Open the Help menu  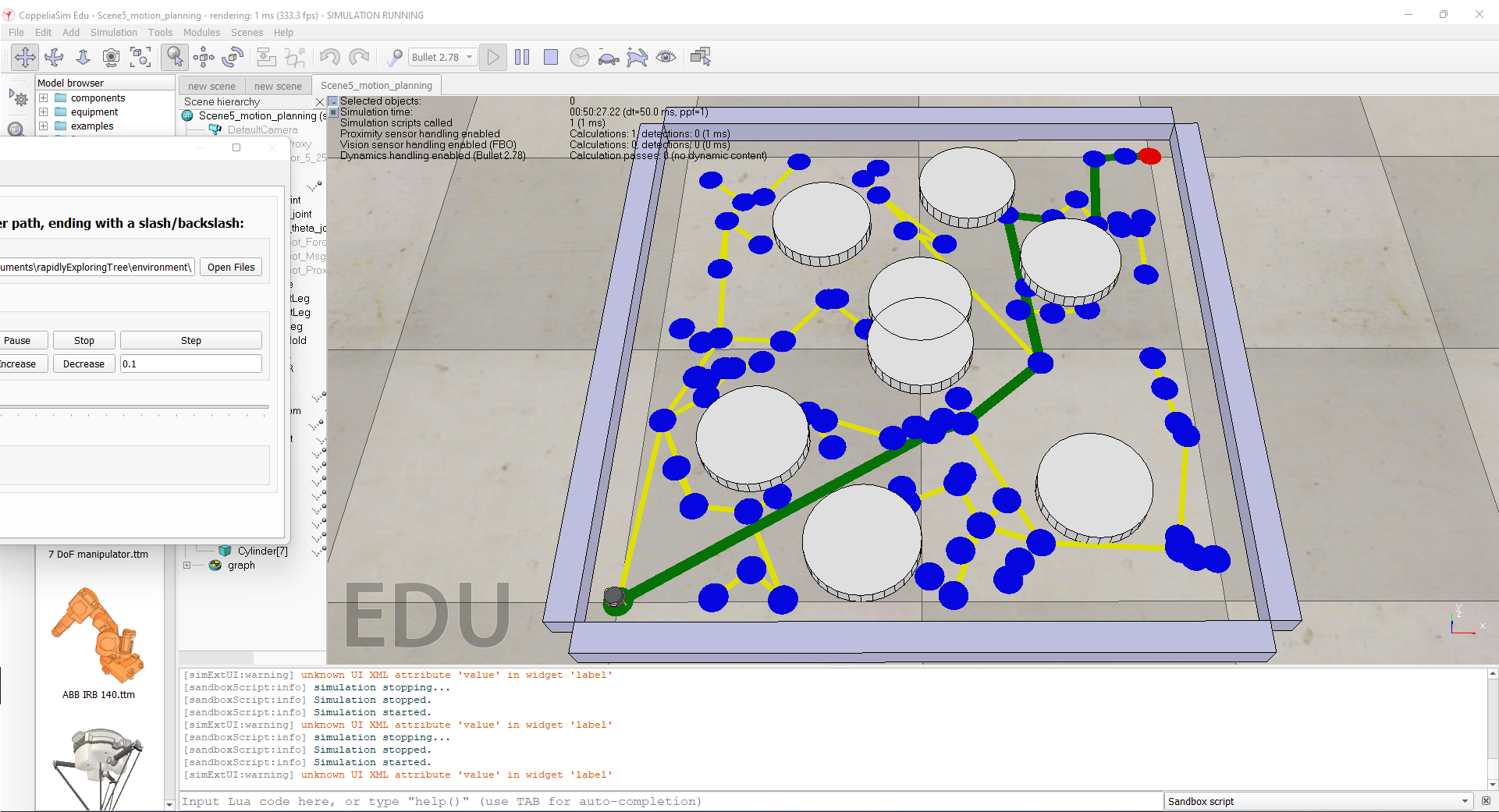coord(283,32)
